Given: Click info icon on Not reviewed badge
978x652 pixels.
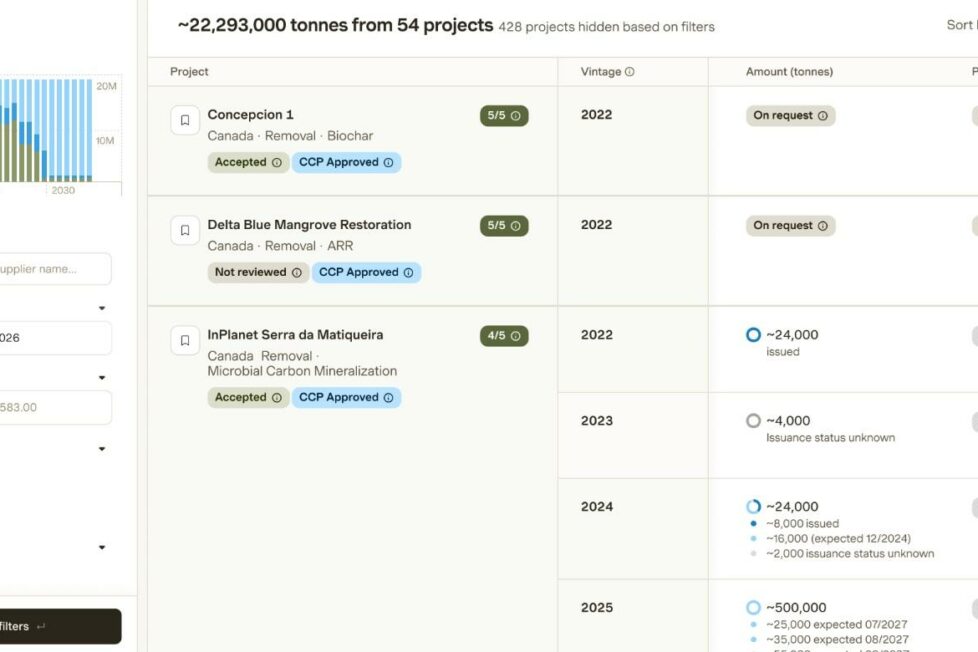Looking at the screenshot, I should pos(296,272).
